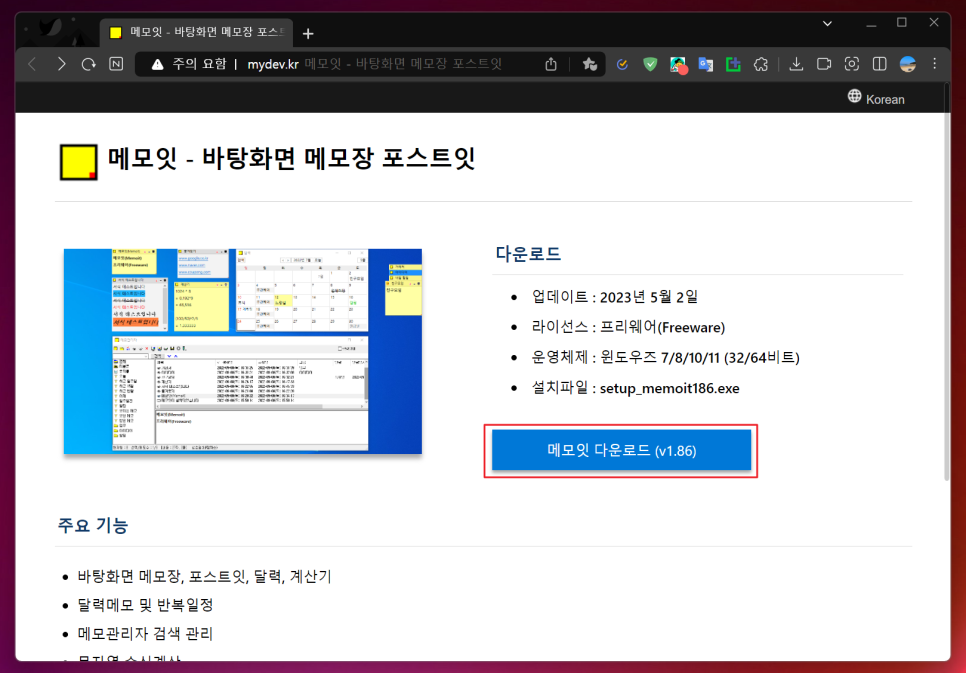This screenshot has width=966, height=673.
Task: Open the extensions puzzle menu
Action: 761,64
